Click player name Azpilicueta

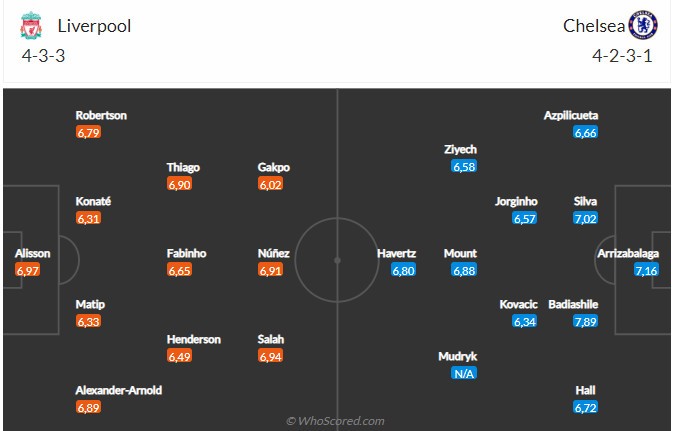point(573,115)
